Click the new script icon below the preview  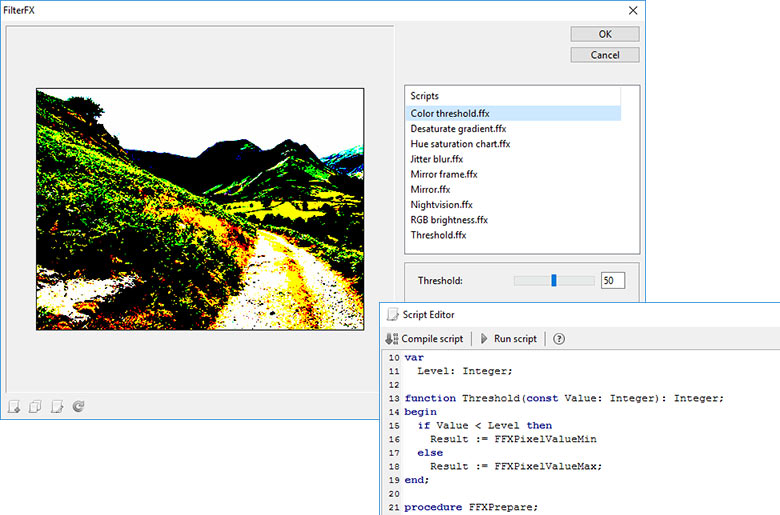tap(14, 407)
